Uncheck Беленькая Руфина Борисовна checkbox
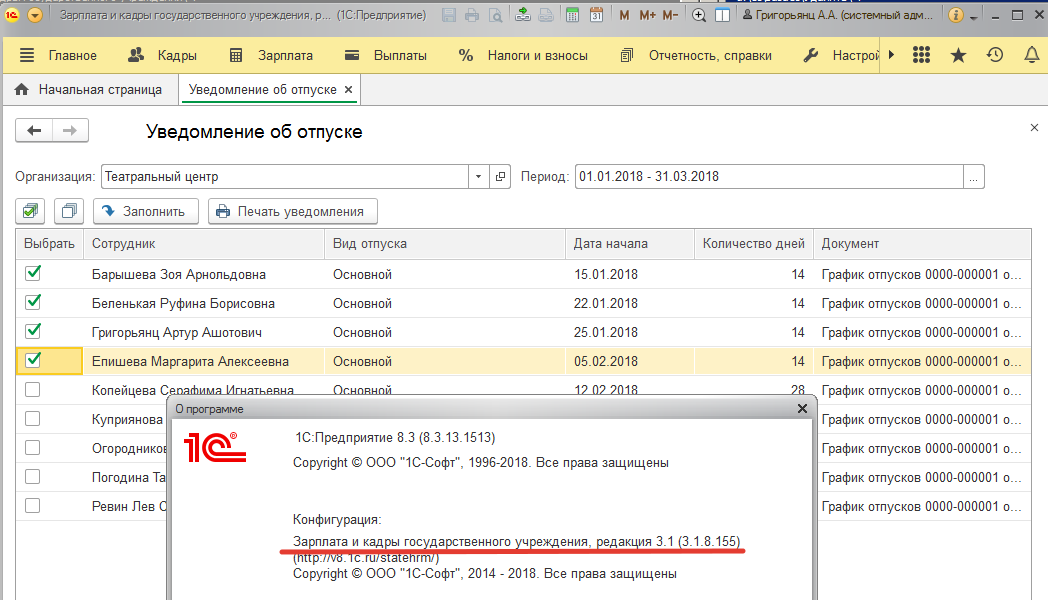 click(33, 302)
